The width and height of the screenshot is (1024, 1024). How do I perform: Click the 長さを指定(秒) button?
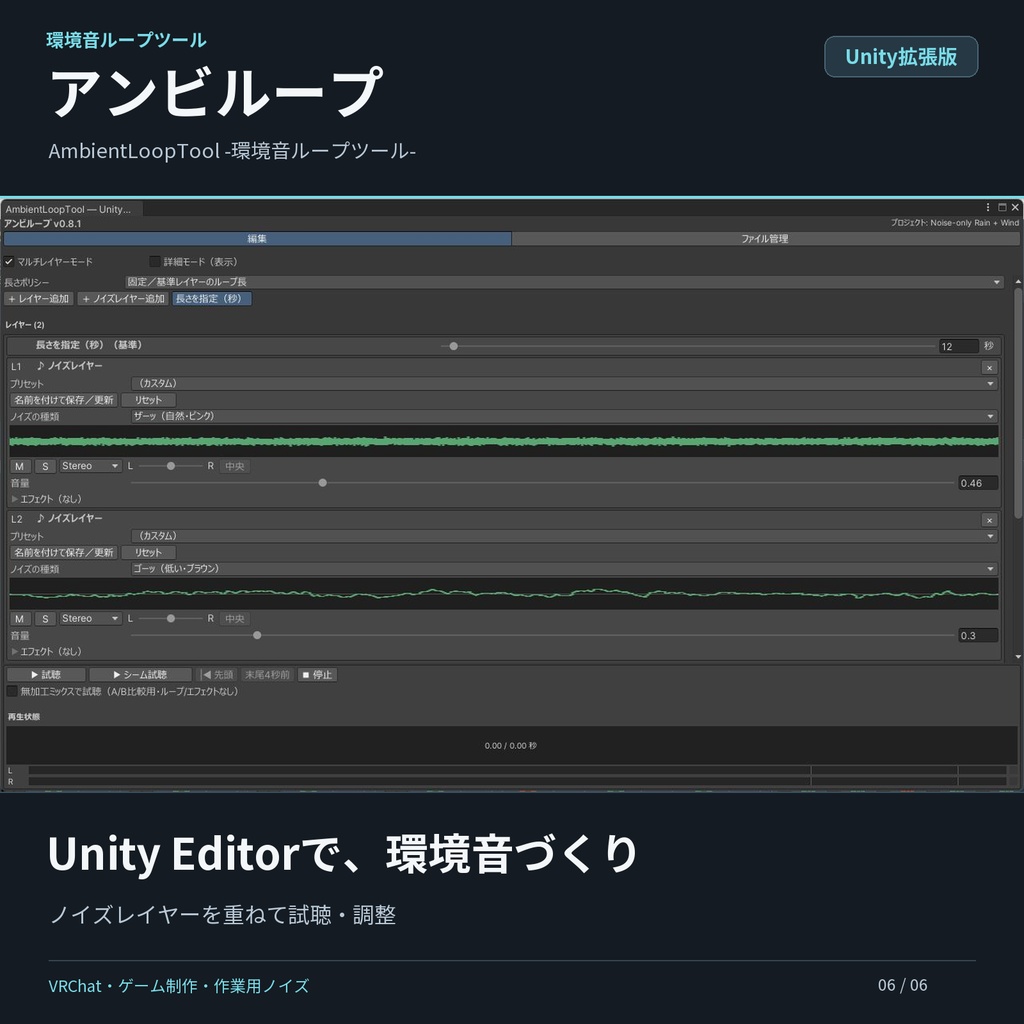(212, 298)
